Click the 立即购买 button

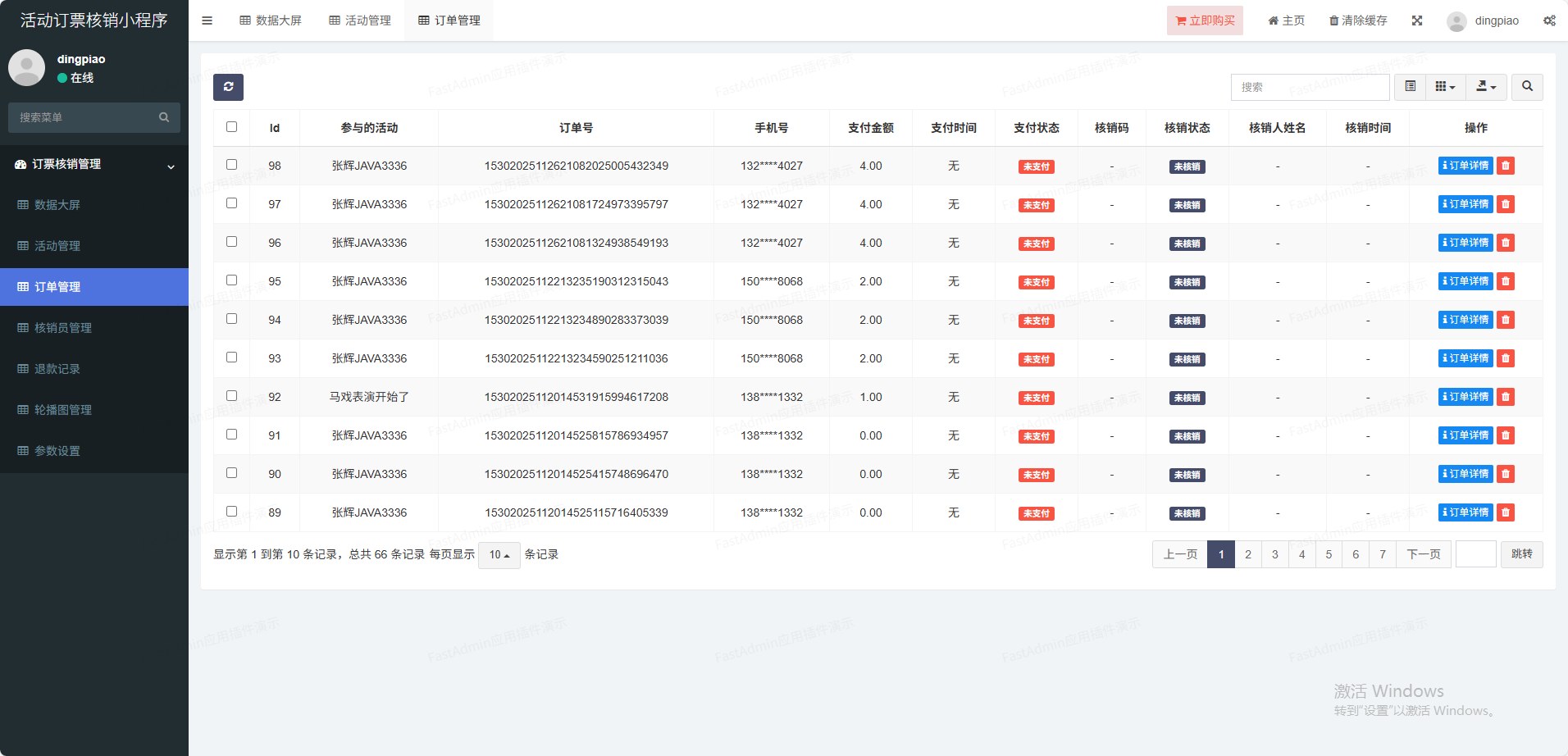point(1204,20)
